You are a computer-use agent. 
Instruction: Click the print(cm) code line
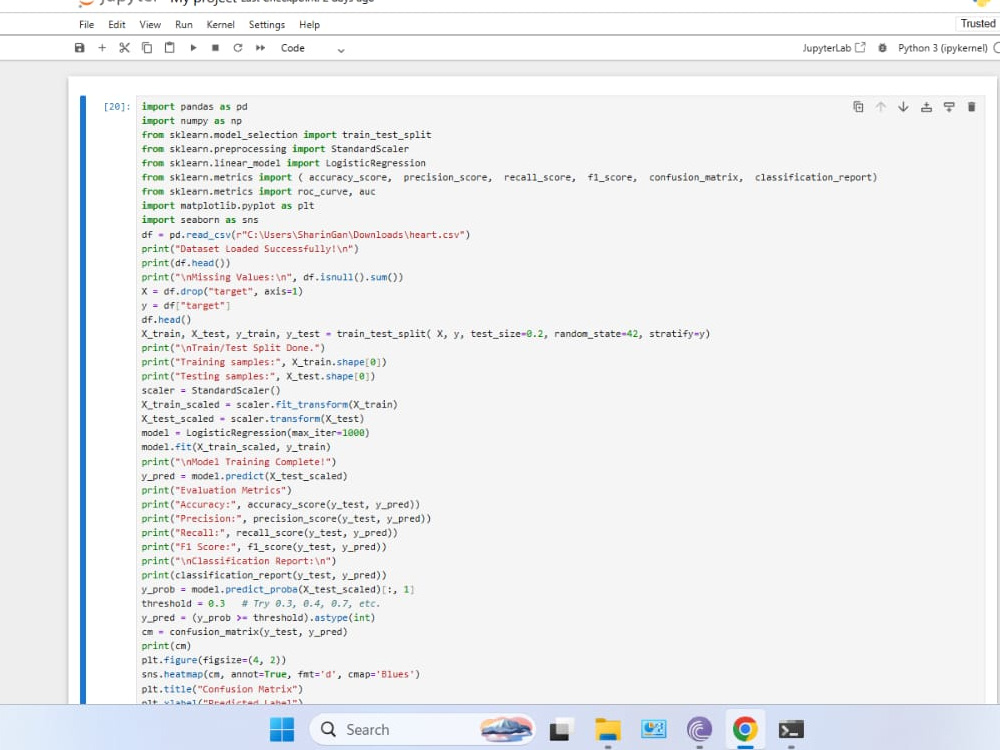166,646
